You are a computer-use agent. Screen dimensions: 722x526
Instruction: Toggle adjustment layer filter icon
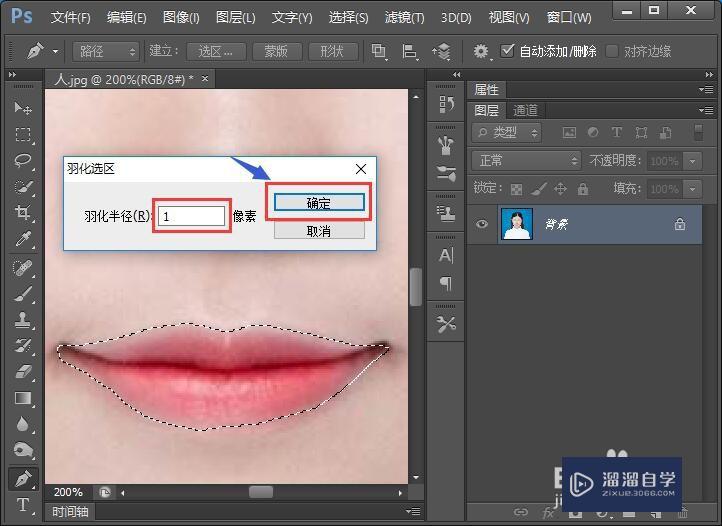[x=593, y=133]
